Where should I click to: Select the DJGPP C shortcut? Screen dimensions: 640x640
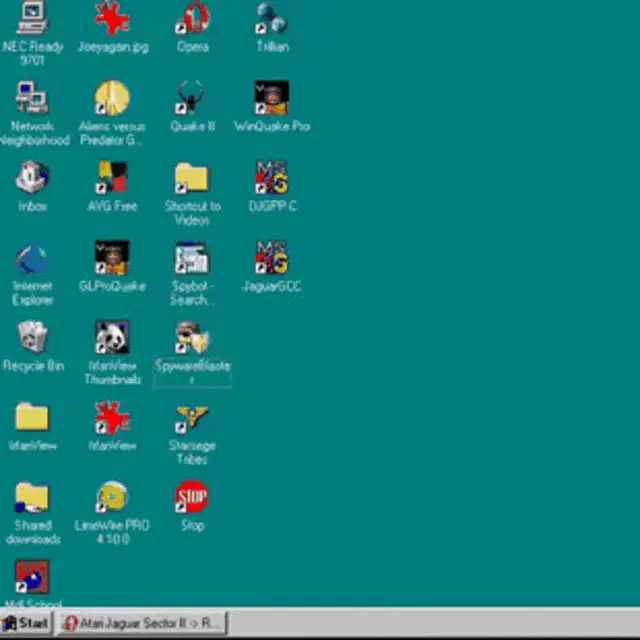tap(271, 178)
